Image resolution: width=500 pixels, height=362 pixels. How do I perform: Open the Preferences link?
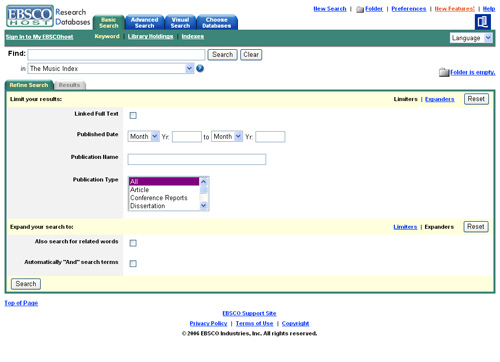point(409,9)
